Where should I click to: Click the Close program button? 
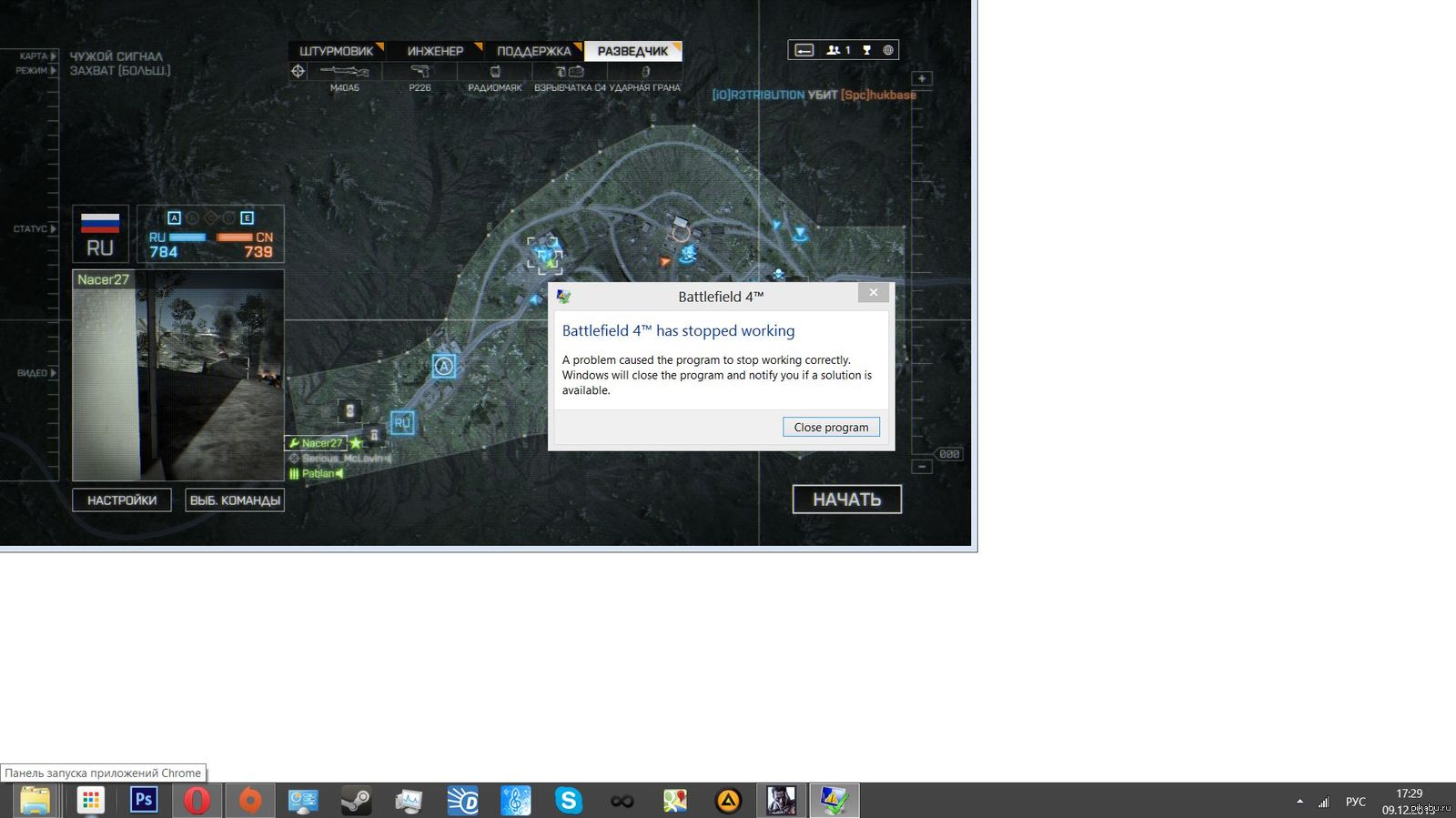[x=830, y=427]
